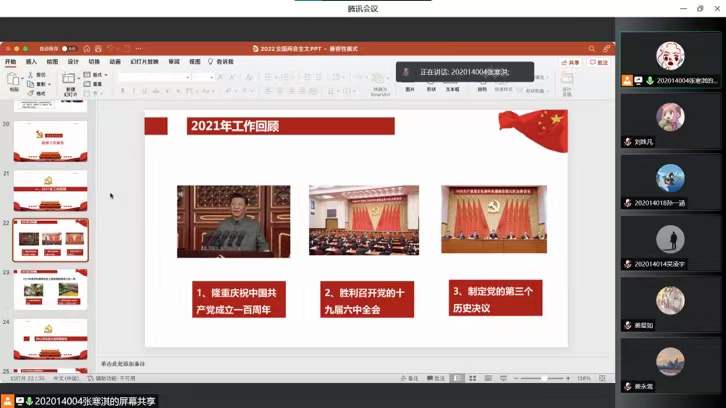Switch to Slide Sorter grid view icon

[x=473, y=378]
